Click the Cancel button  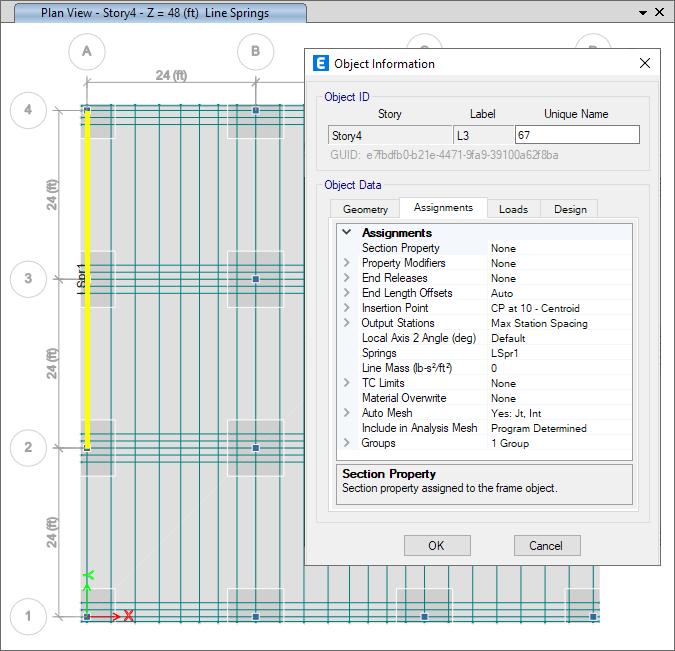pos(546,545)
